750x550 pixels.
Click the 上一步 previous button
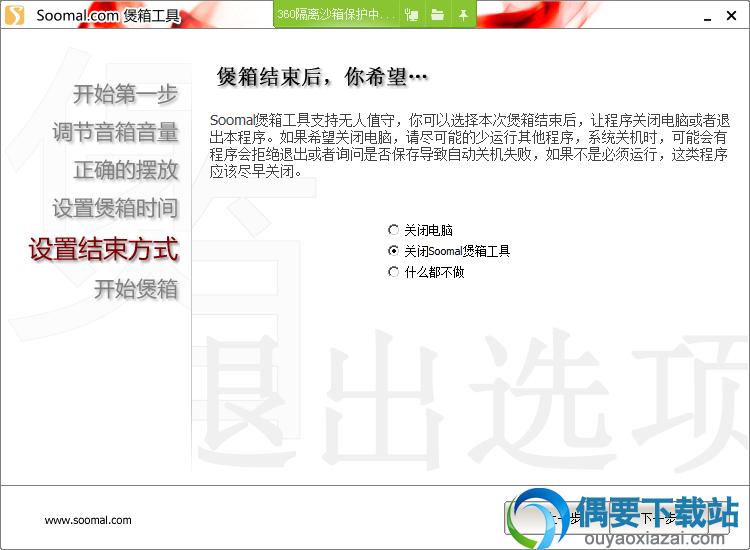[557, 518]
